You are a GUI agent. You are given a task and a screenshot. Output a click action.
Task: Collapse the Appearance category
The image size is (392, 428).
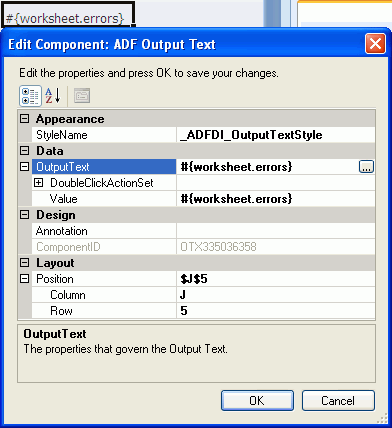point(25,119)
